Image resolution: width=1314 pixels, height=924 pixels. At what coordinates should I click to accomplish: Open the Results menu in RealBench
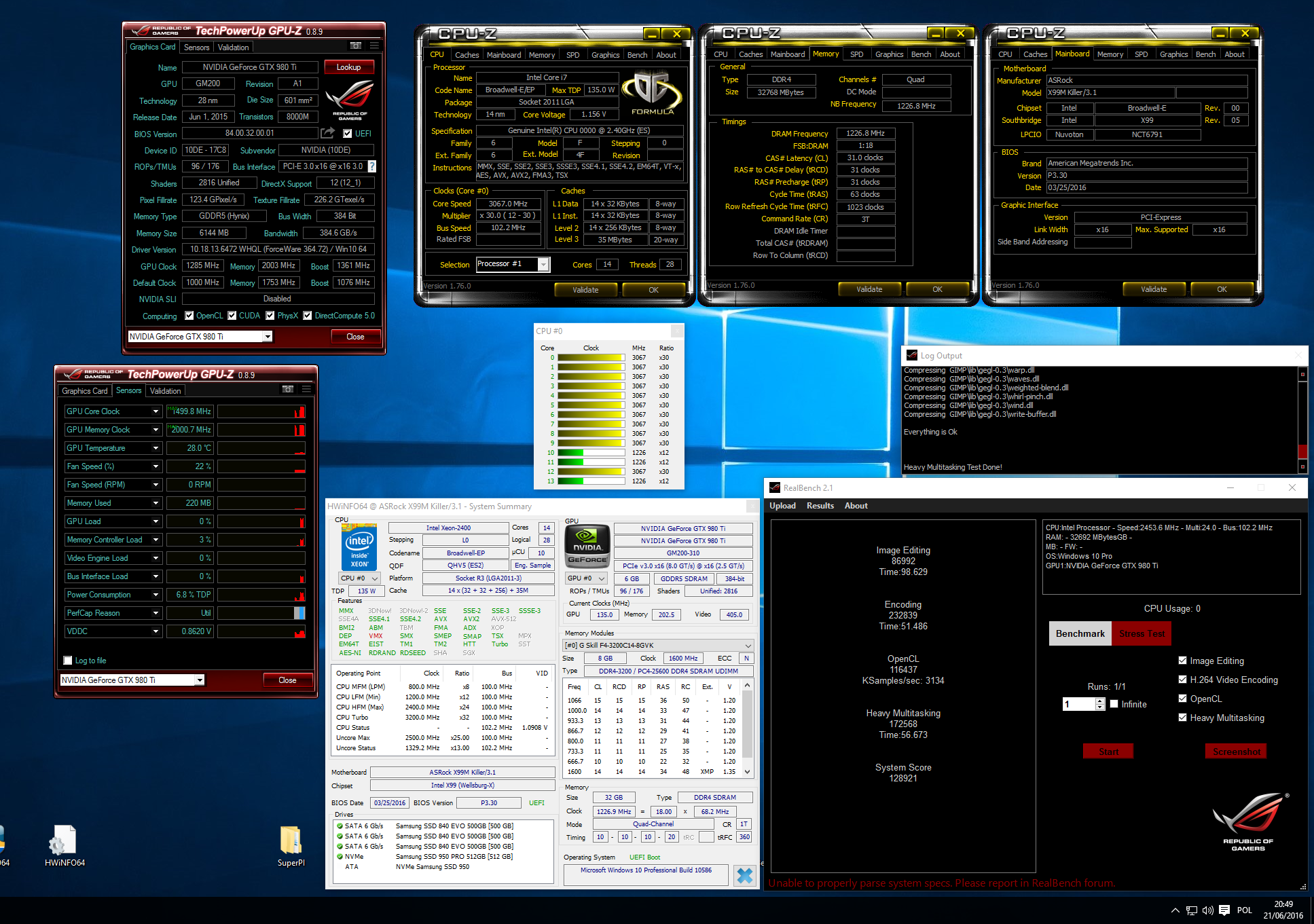tap(820, 506)
